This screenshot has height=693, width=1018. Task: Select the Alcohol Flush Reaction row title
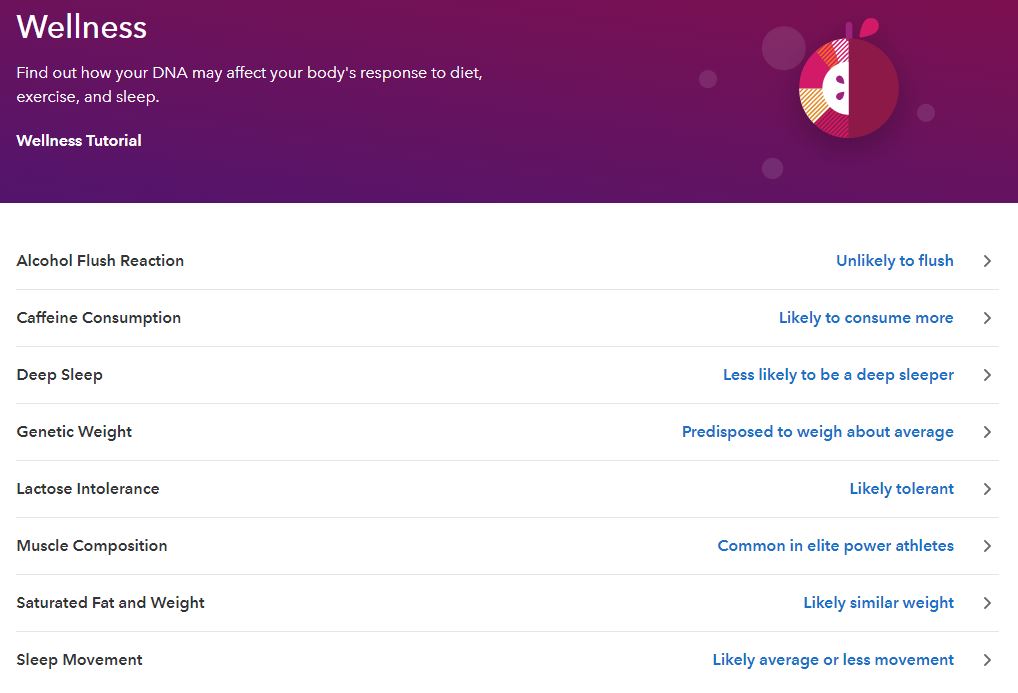click(100, 261)
